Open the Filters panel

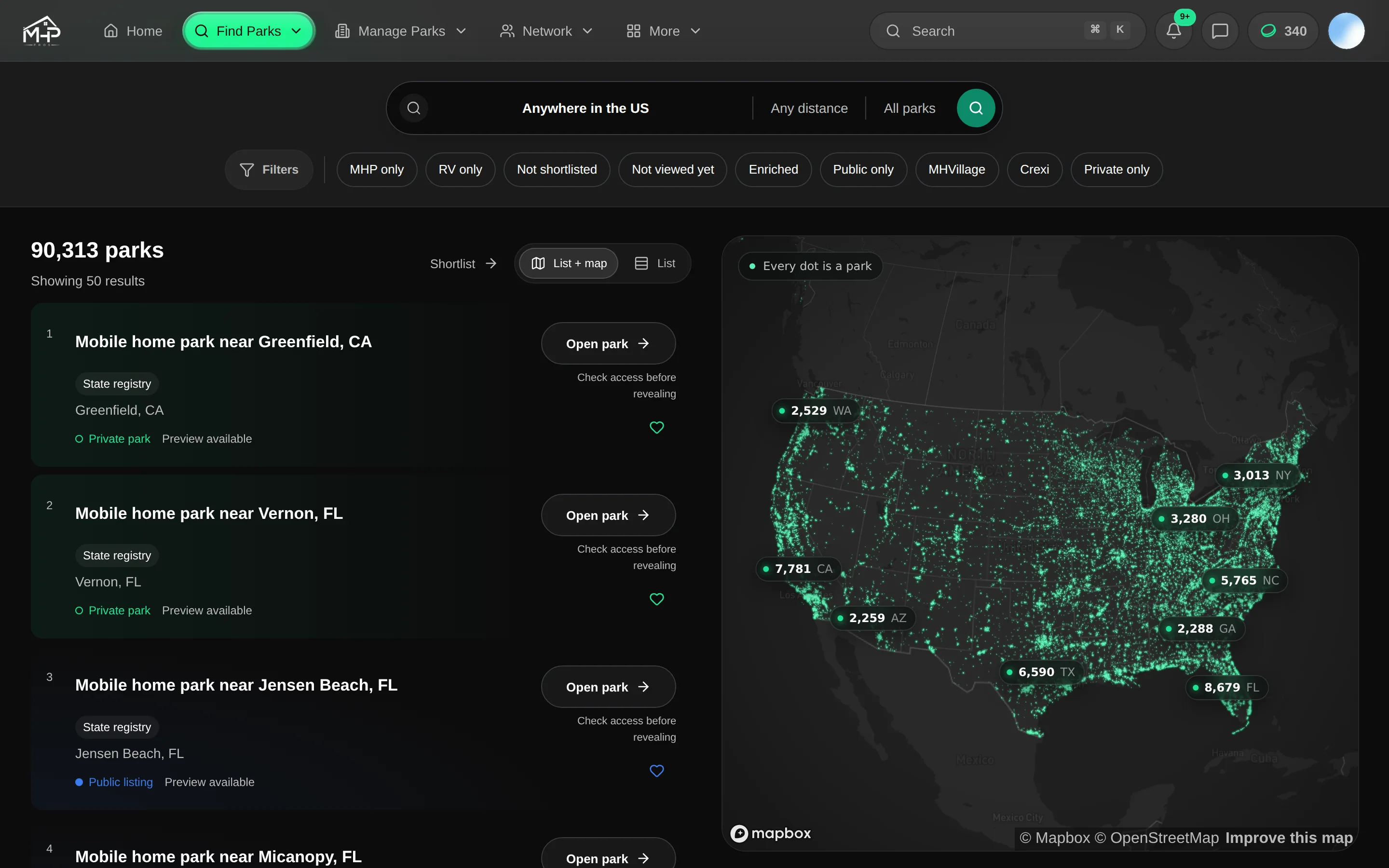point(269,169)
